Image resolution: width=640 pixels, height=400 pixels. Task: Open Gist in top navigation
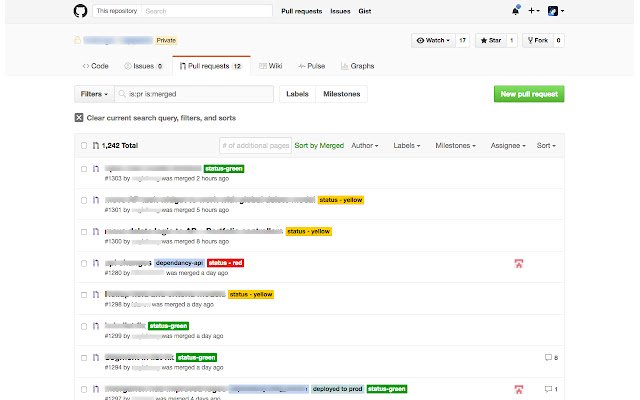click(x=365, y=11)
